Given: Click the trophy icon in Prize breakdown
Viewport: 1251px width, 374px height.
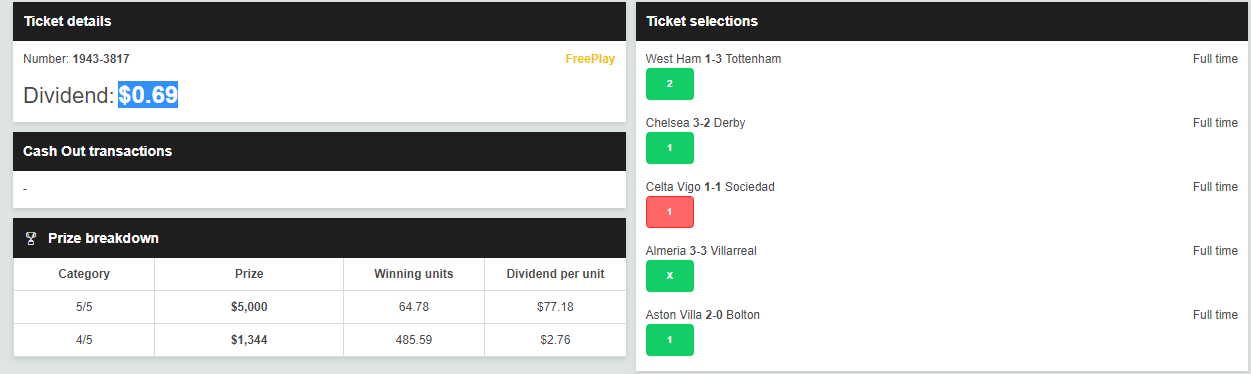Looking at the screenshot, I should pyautogui.click(x=31, y=238).
